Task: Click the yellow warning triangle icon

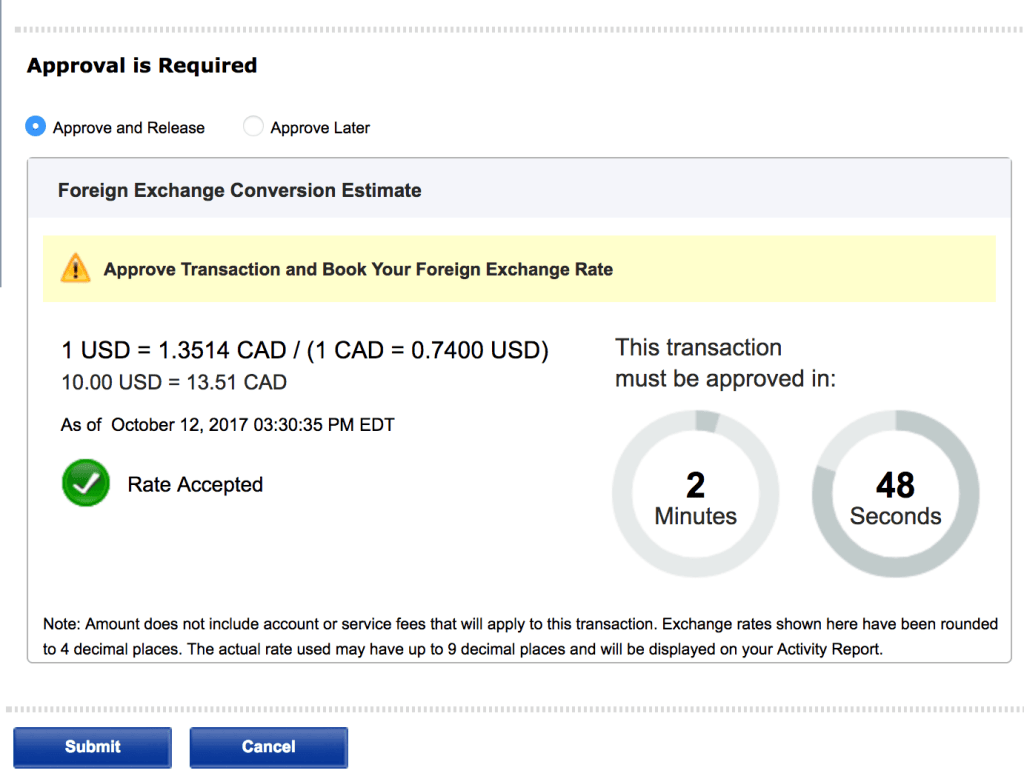Action: (x=76, y=269)
